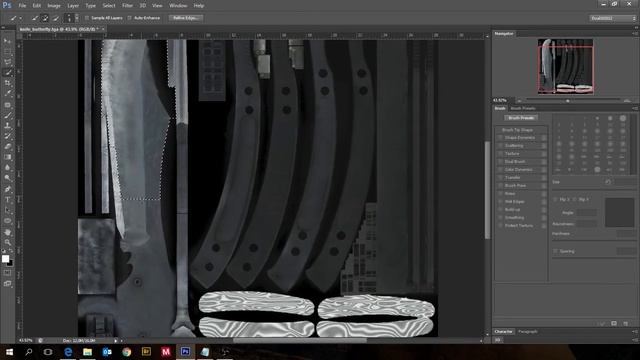
Task: Open the Window menu
Action: 178,6
